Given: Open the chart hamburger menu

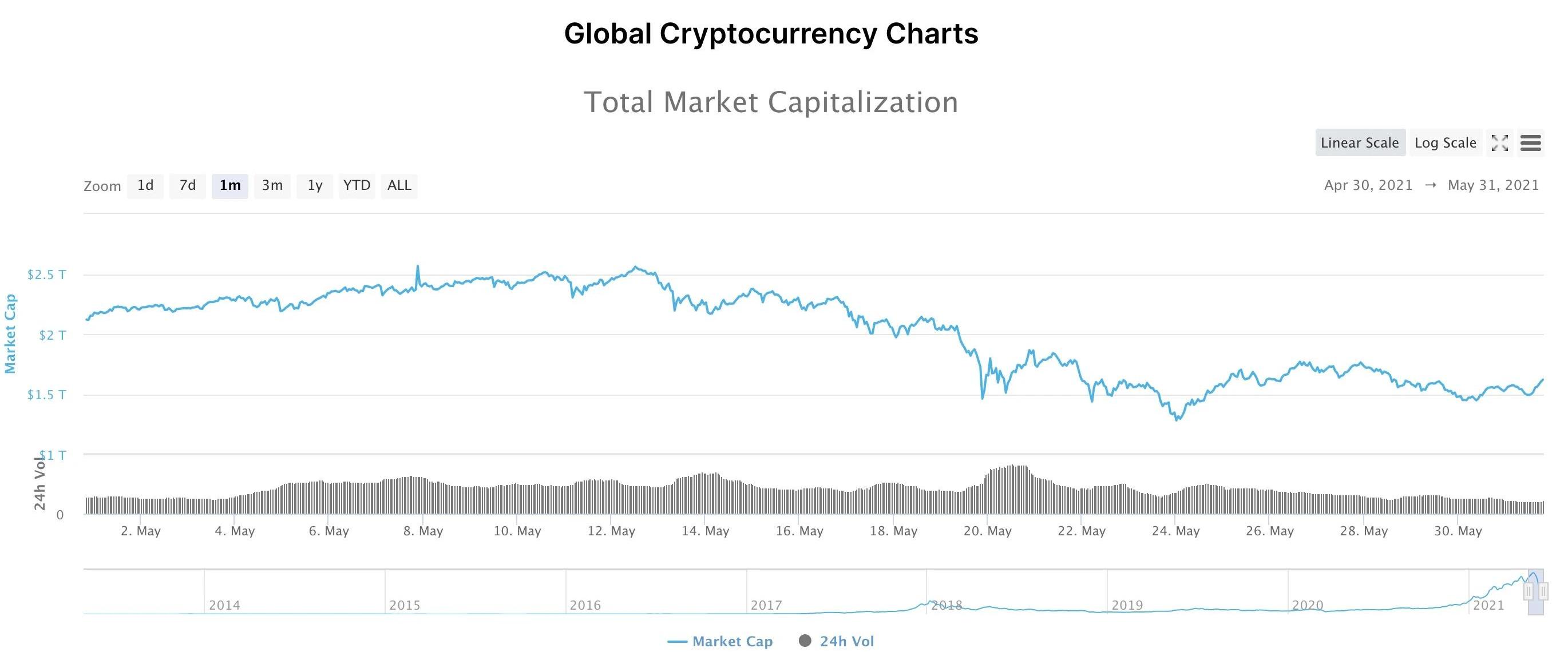Looking at the screenshot, I should 1530,143.
